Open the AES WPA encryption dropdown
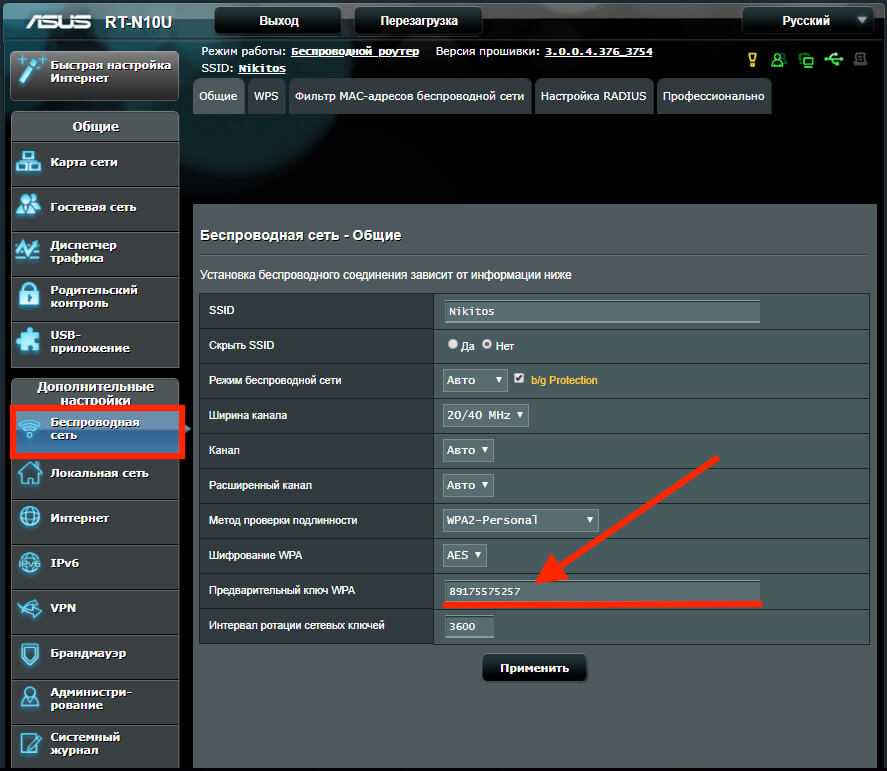 click(x=465, y=555)
